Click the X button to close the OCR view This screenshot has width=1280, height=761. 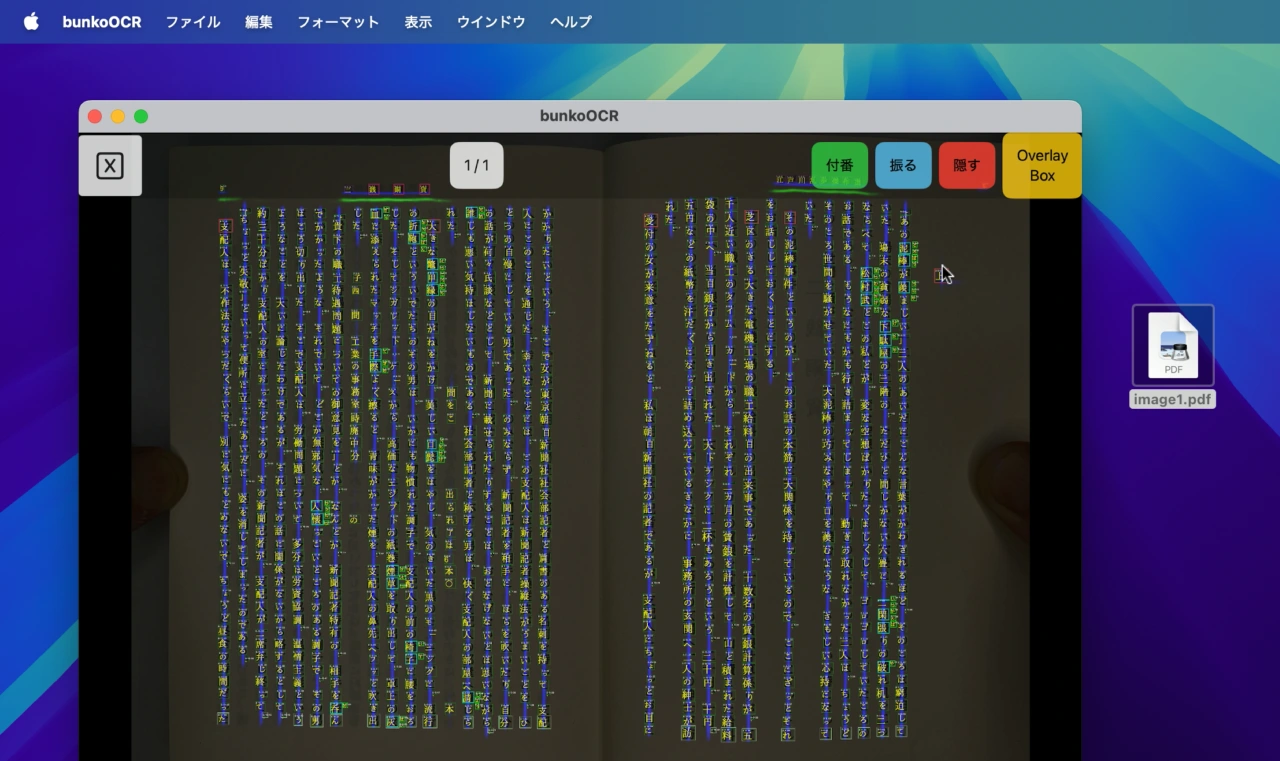click(x=110, y=166)
